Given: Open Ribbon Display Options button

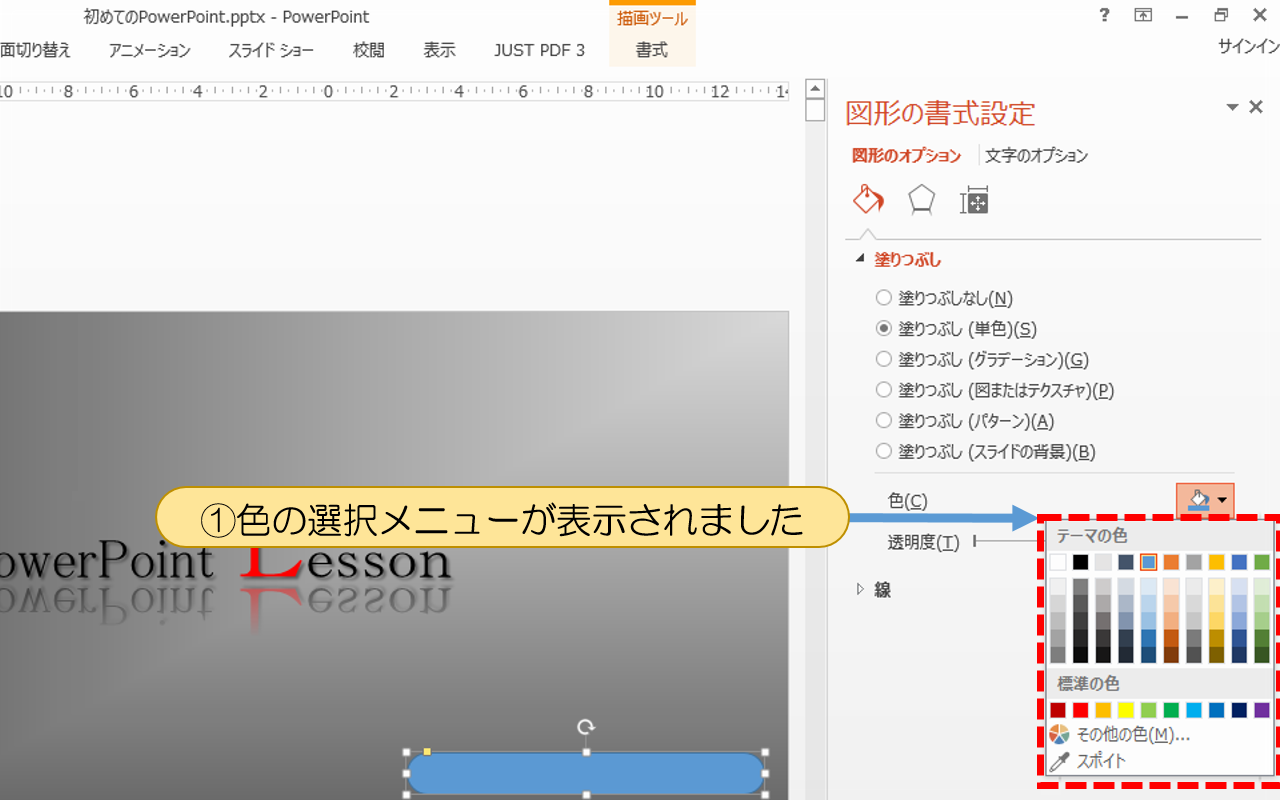Looking at the screenshot, I should click(1143, 15).
